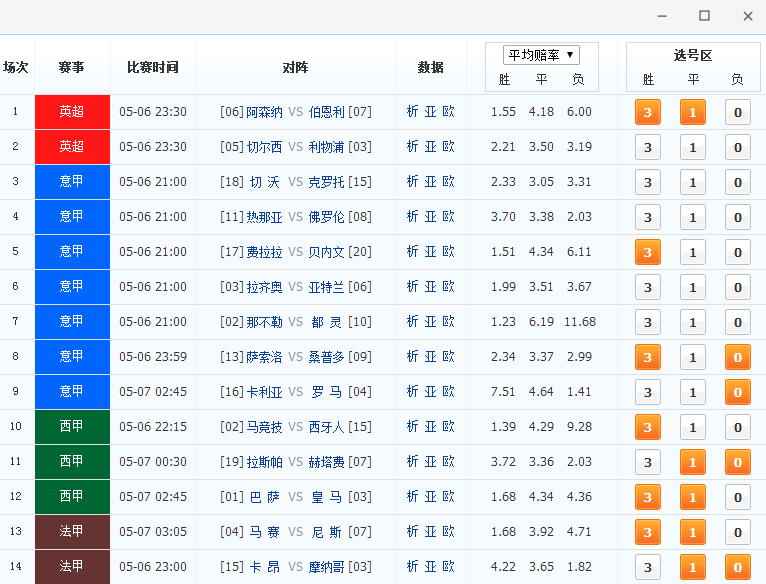Toggle win (3) for 阿森纳 vs 伯恩利
The width and height of the screenshot is (766, 584).
pyautogui.click(x=648, y=112)
